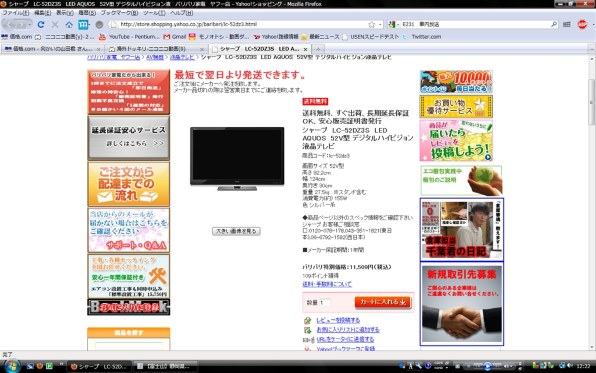Open a new tab with the plus button
Viewport: 596px width, 373px height.
click(318, 49)
